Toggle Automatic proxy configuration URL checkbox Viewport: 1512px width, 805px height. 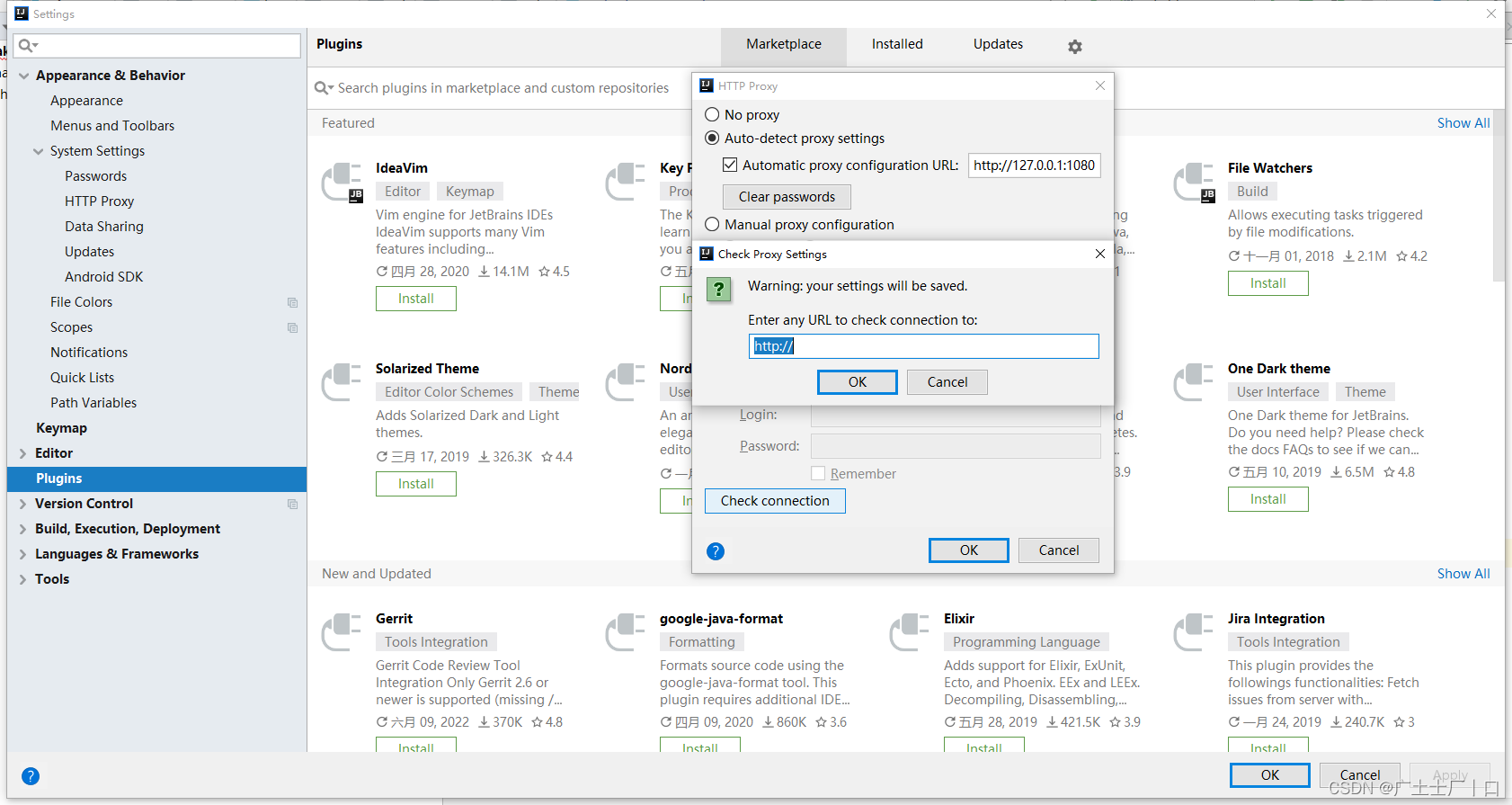pos(730,165)
